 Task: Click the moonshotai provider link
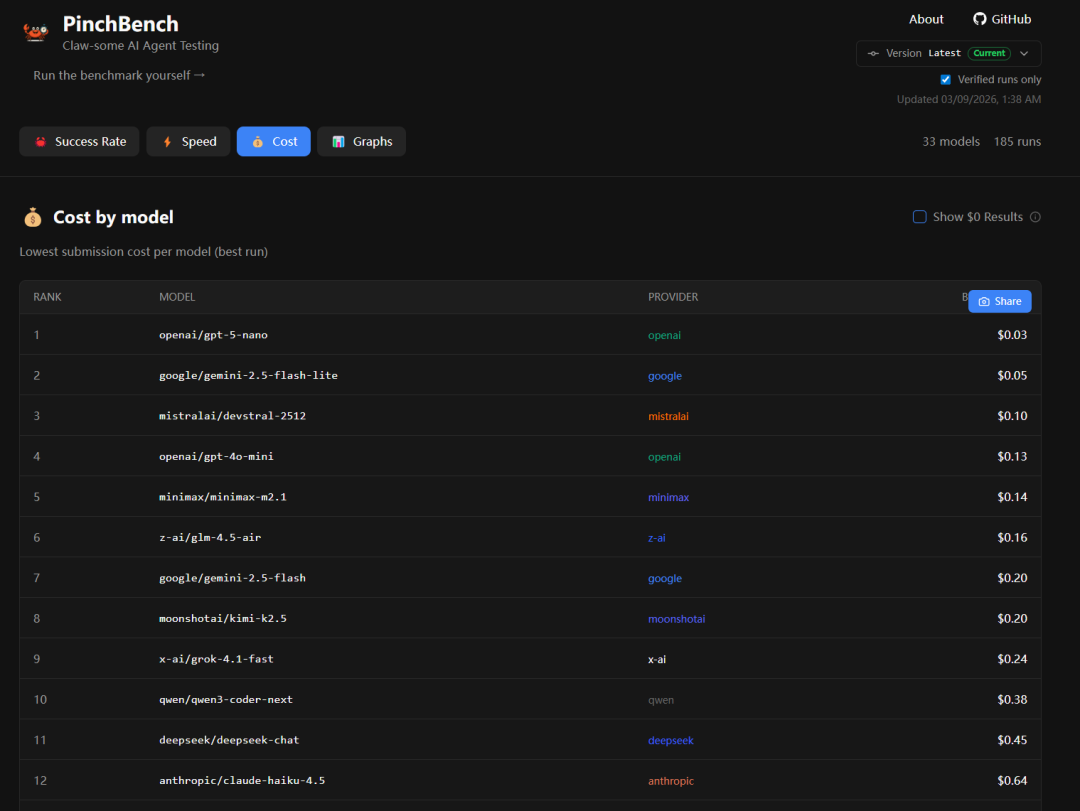pyautogui.click(x=676, y=619)
